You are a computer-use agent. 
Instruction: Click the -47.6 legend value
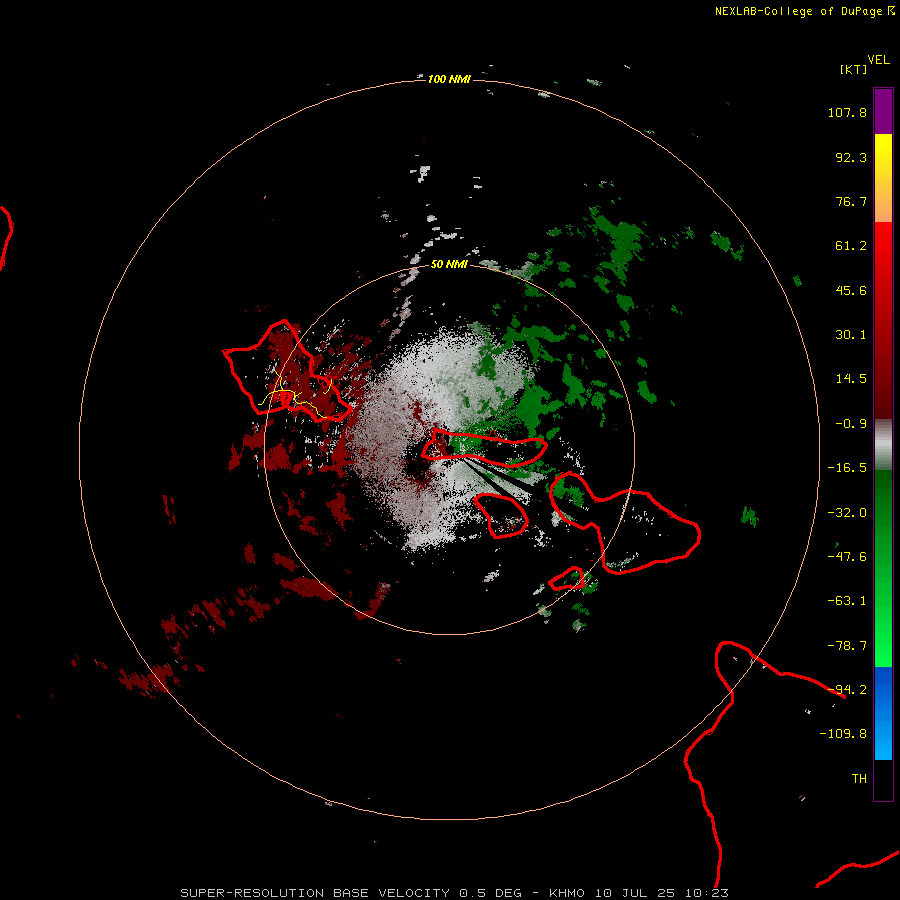tap(847, 557)
